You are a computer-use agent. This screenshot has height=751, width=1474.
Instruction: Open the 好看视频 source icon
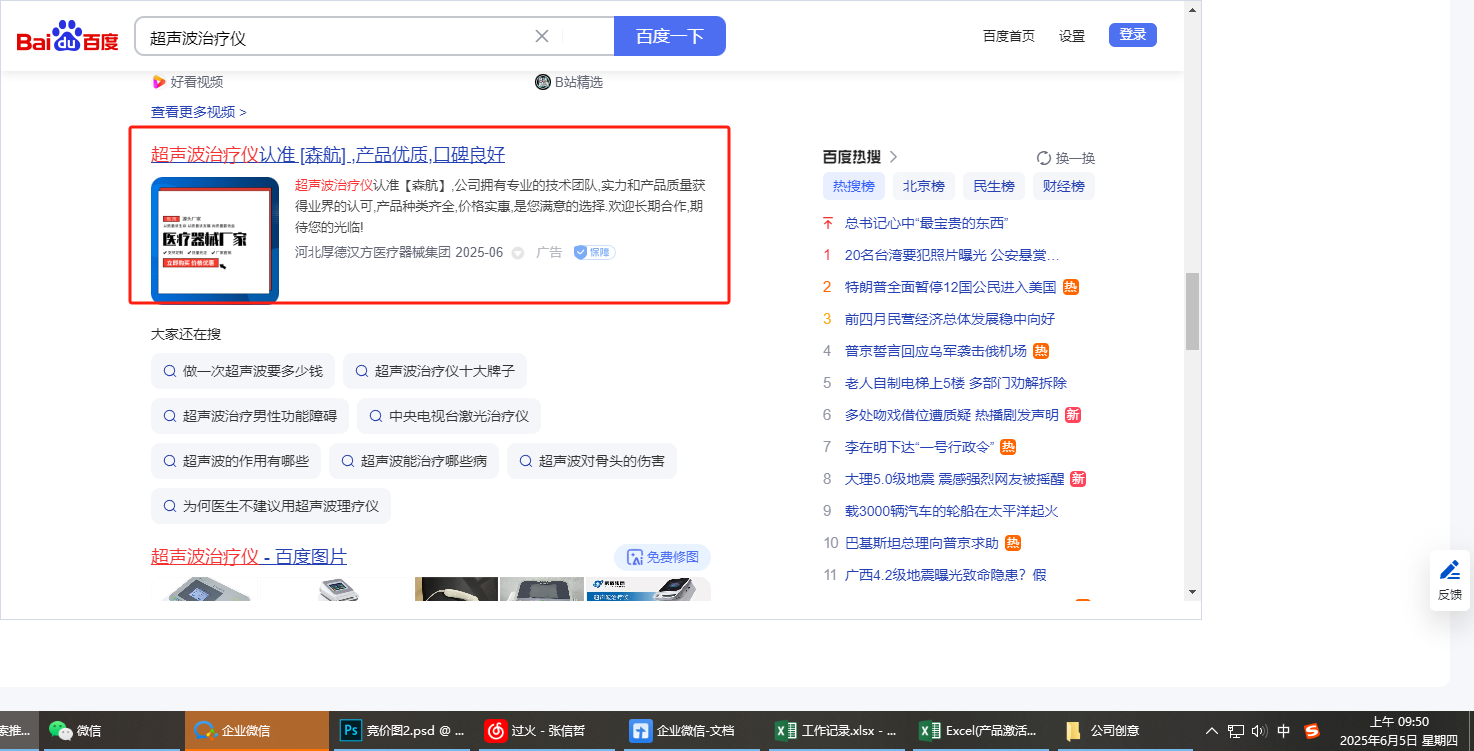coord(158,82)
